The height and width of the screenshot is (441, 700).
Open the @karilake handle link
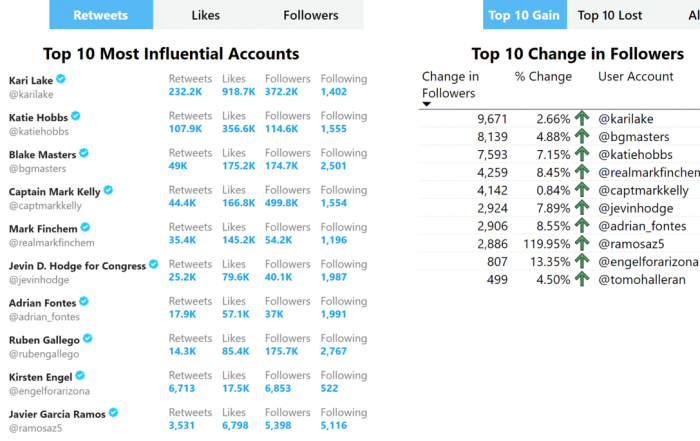[x=31, y=95]
